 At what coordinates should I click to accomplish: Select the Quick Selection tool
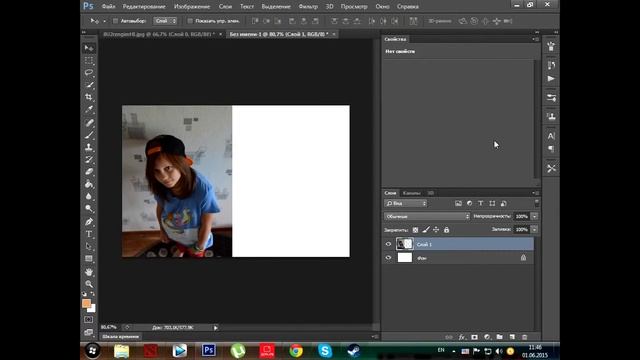pos(89,85)
